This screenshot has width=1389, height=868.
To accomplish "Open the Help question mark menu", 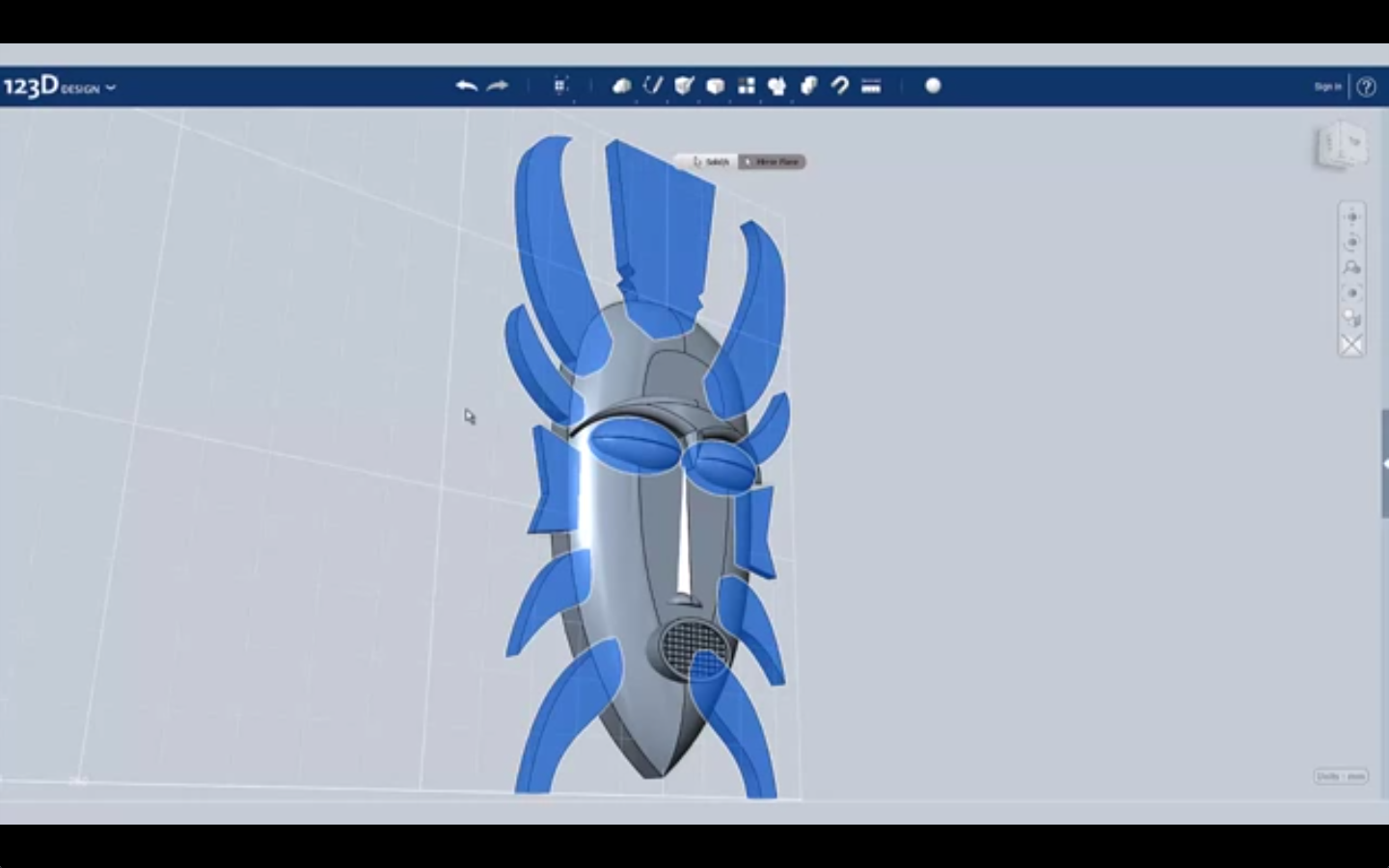I will pos(1366,87).
